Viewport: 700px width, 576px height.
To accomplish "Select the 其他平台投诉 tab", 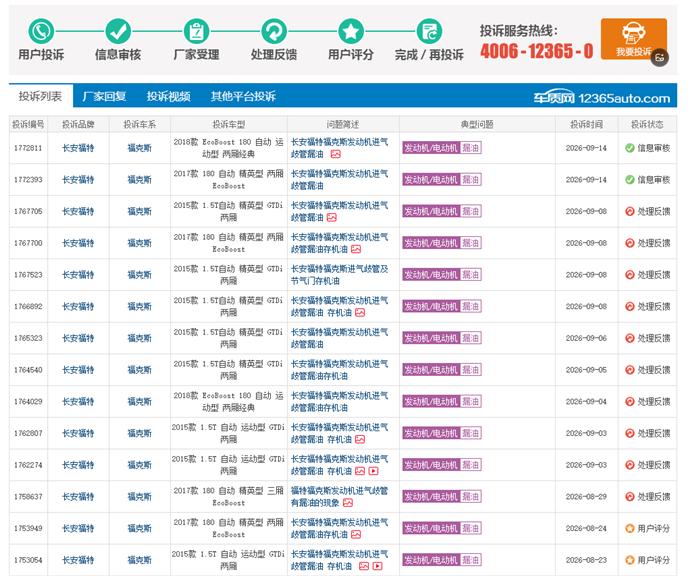I will point(243,96).
